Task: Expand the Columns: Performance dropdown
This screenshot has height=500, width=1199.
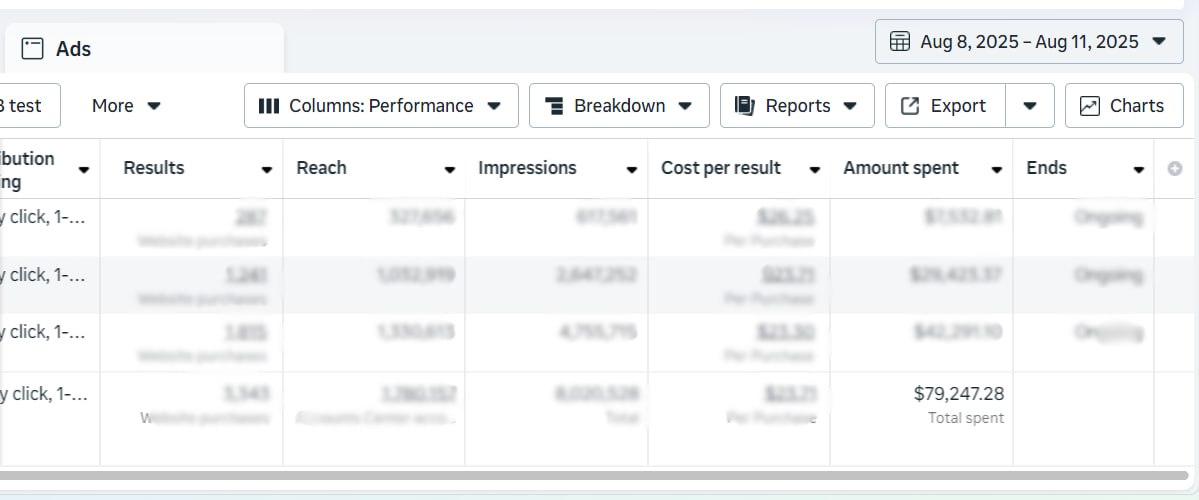Action: click(381, 106)
